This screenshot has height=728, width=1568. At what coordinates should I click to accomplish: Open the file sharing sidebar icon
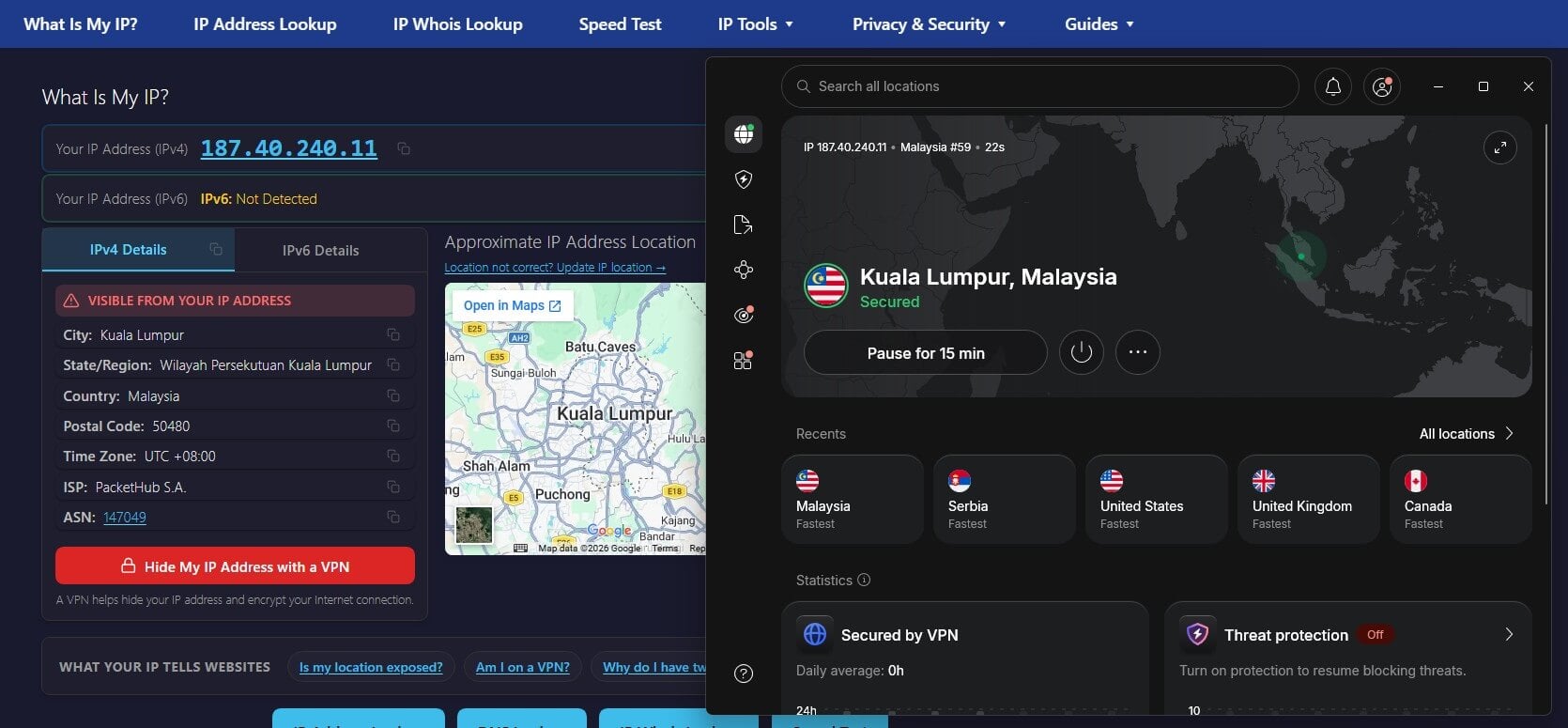coord(744,225)
